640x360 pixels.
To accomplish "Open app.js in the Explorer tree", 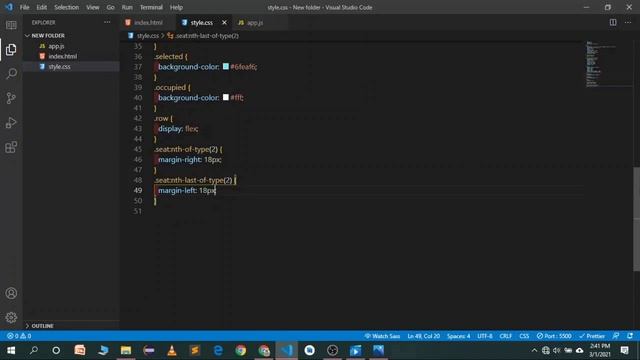I will (56, 46).
